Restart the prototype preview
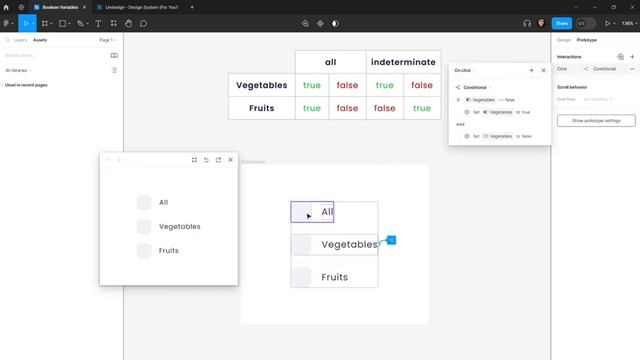 (x=206, y=160)
